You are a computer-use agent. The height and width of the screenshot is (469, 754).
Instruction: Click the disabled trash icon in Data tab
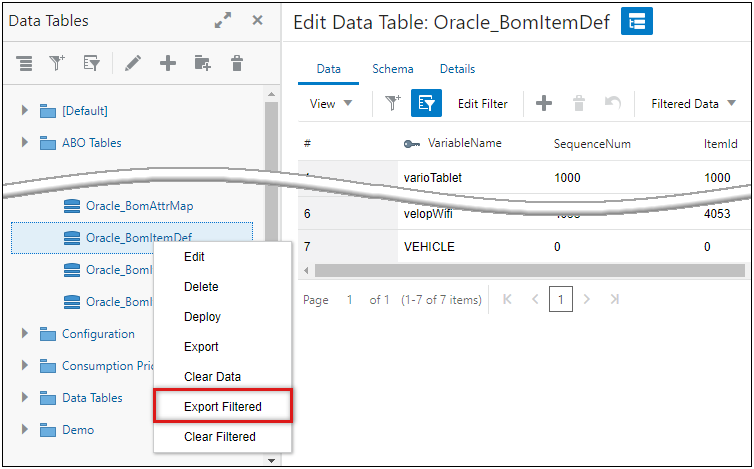579,103
